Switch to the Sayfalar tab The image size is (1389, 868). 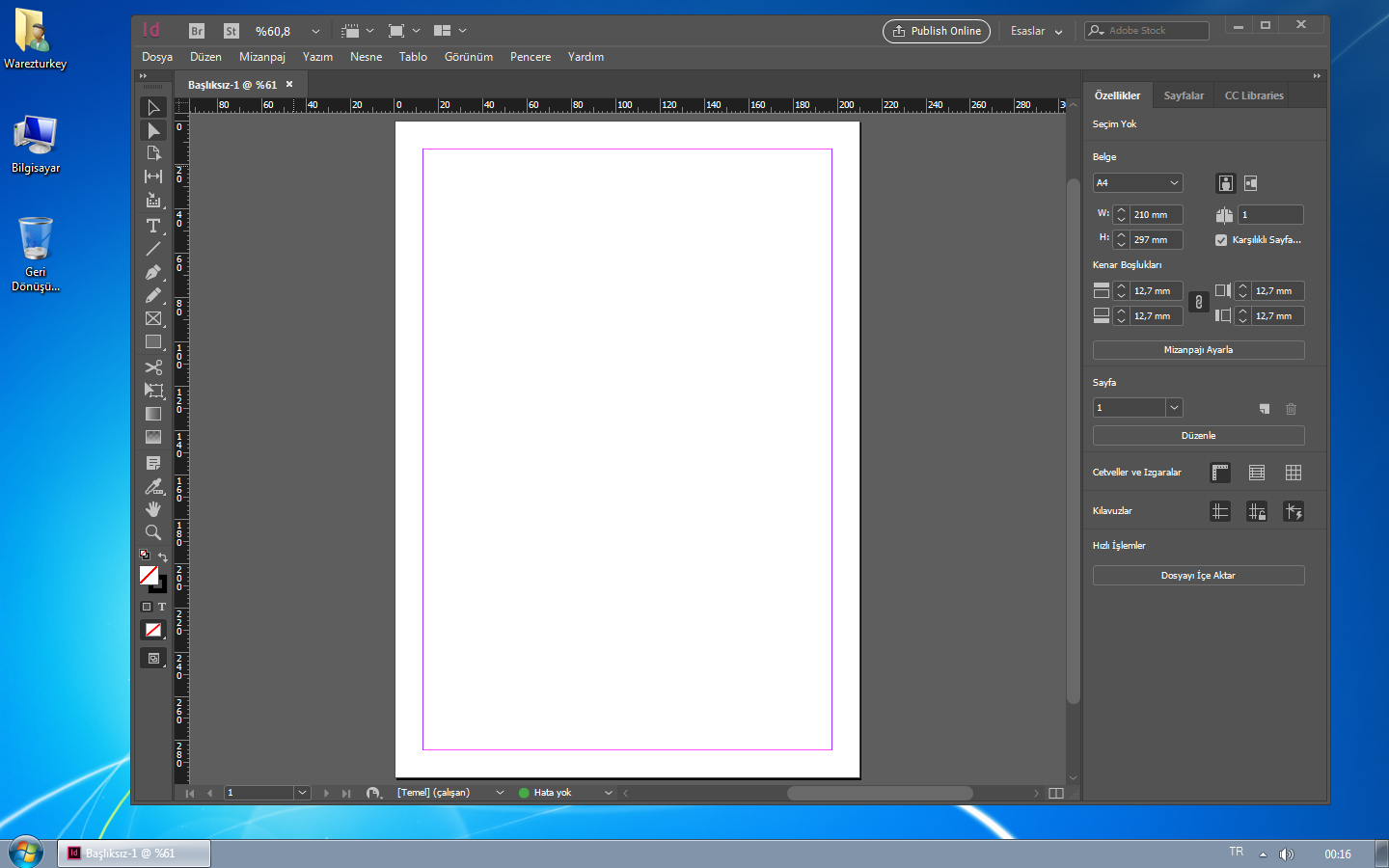(1184, 95)
